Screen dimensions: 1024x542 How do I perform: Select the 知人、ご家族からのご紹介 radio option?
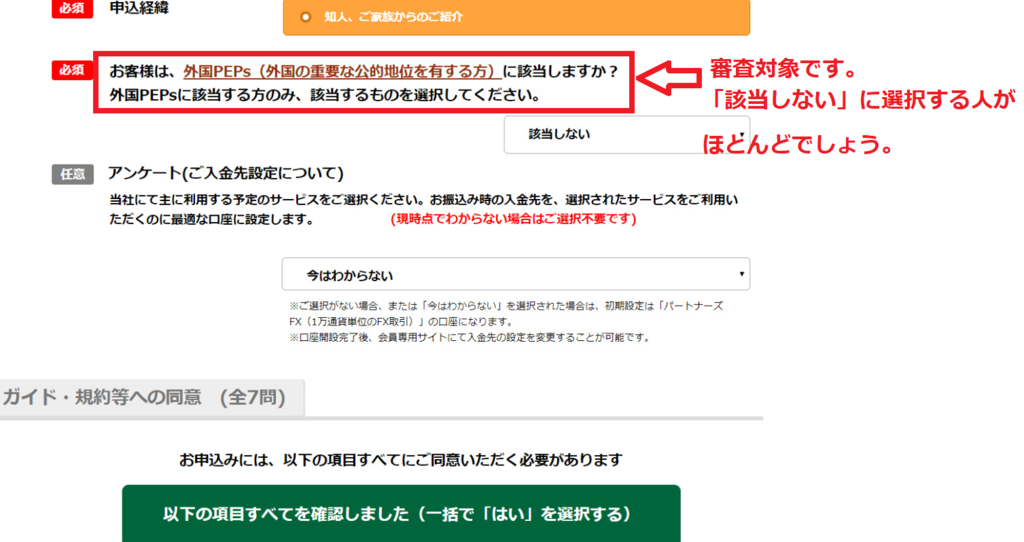[516, 17]
